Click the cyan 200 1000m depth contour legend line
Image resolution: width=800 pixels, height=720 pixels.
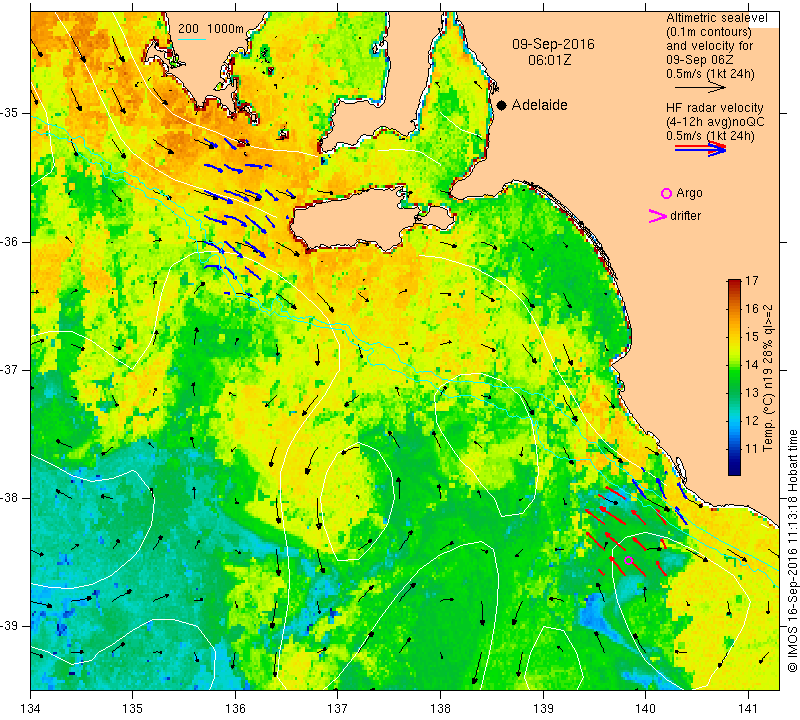(191, 39)
